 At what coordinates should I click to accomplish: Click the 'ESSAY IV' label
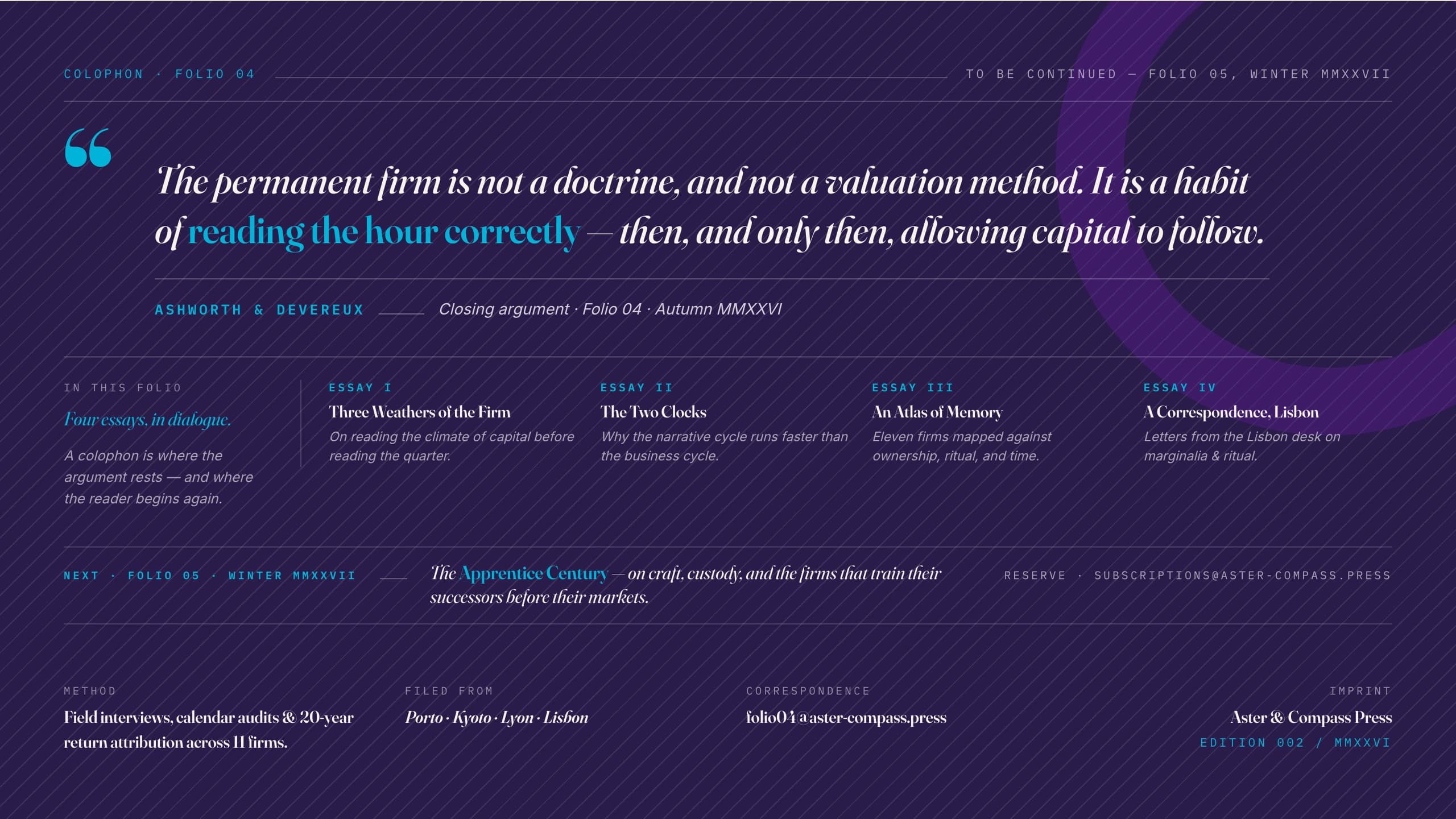(1180, 387)
